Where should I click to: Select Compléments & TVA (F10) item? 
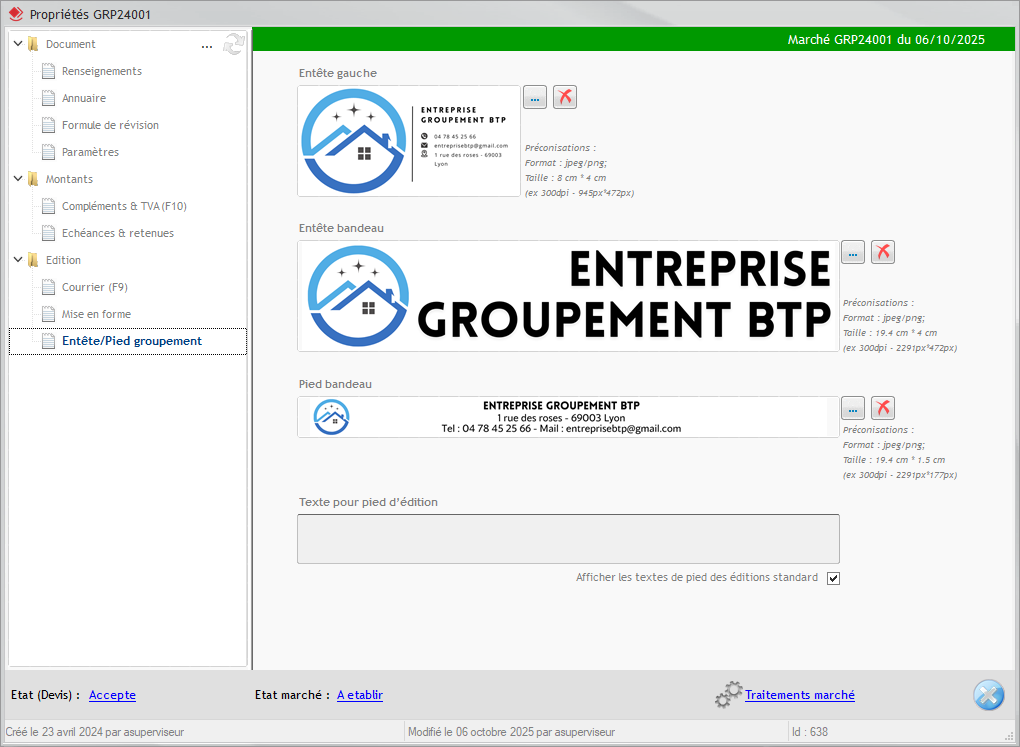(x=124, y=206)
